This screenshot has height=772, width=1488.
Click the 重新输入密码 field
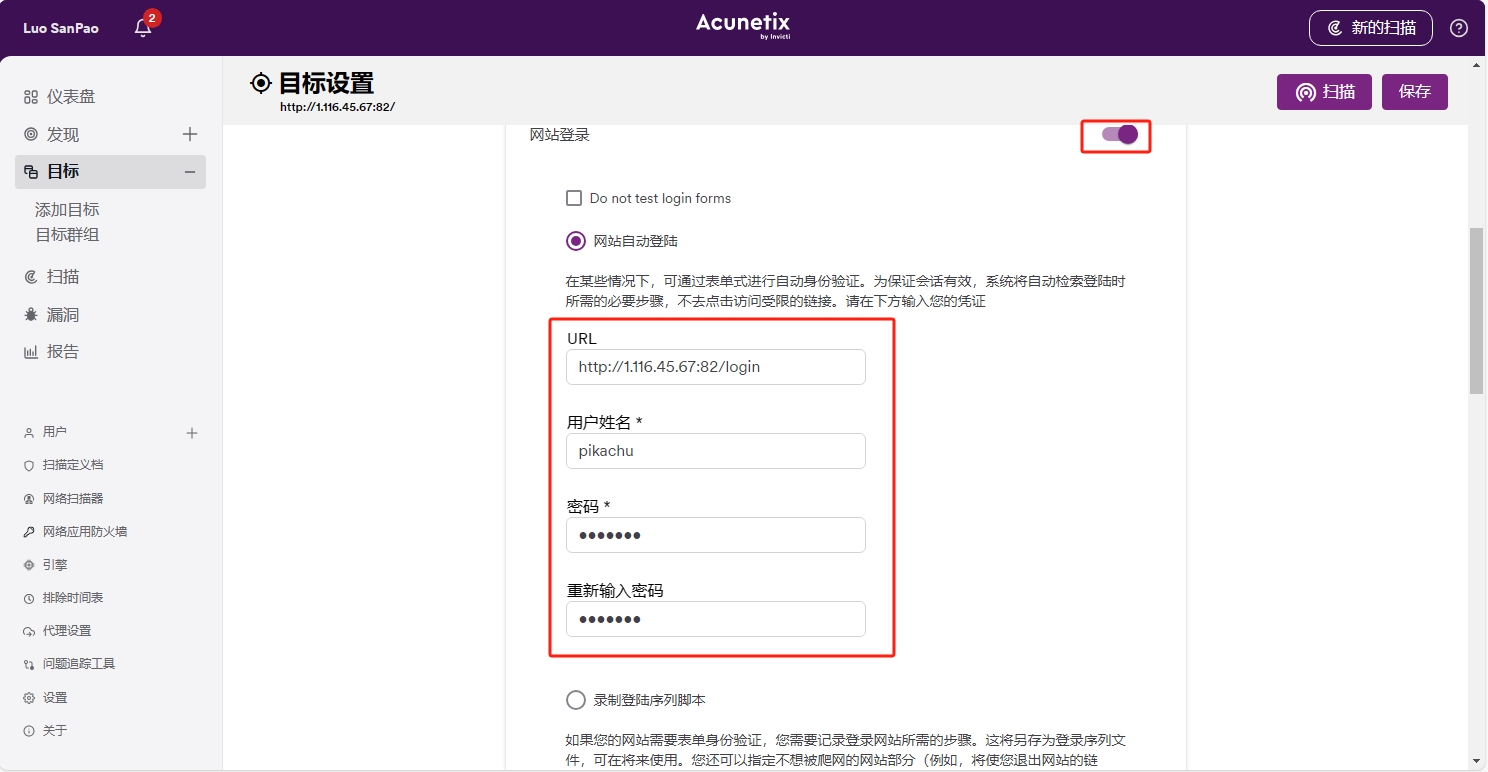click(716, 619)
